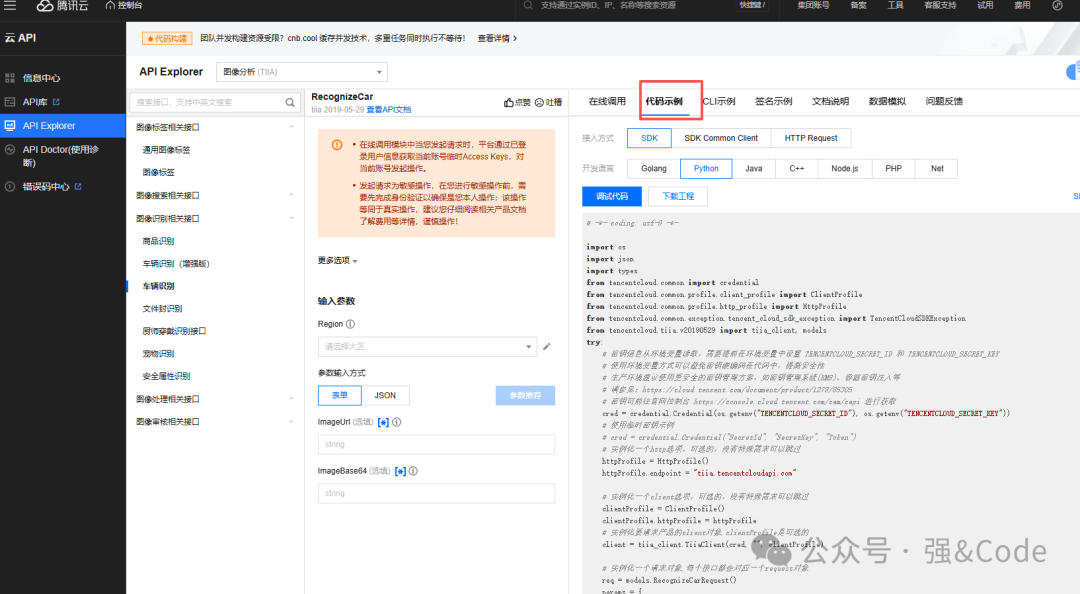Image resolution: width=1080 pixels, height=594 pixels.
Task: Open the 图像分析 (TIIA) product dropdown
Action: [302, 72]
